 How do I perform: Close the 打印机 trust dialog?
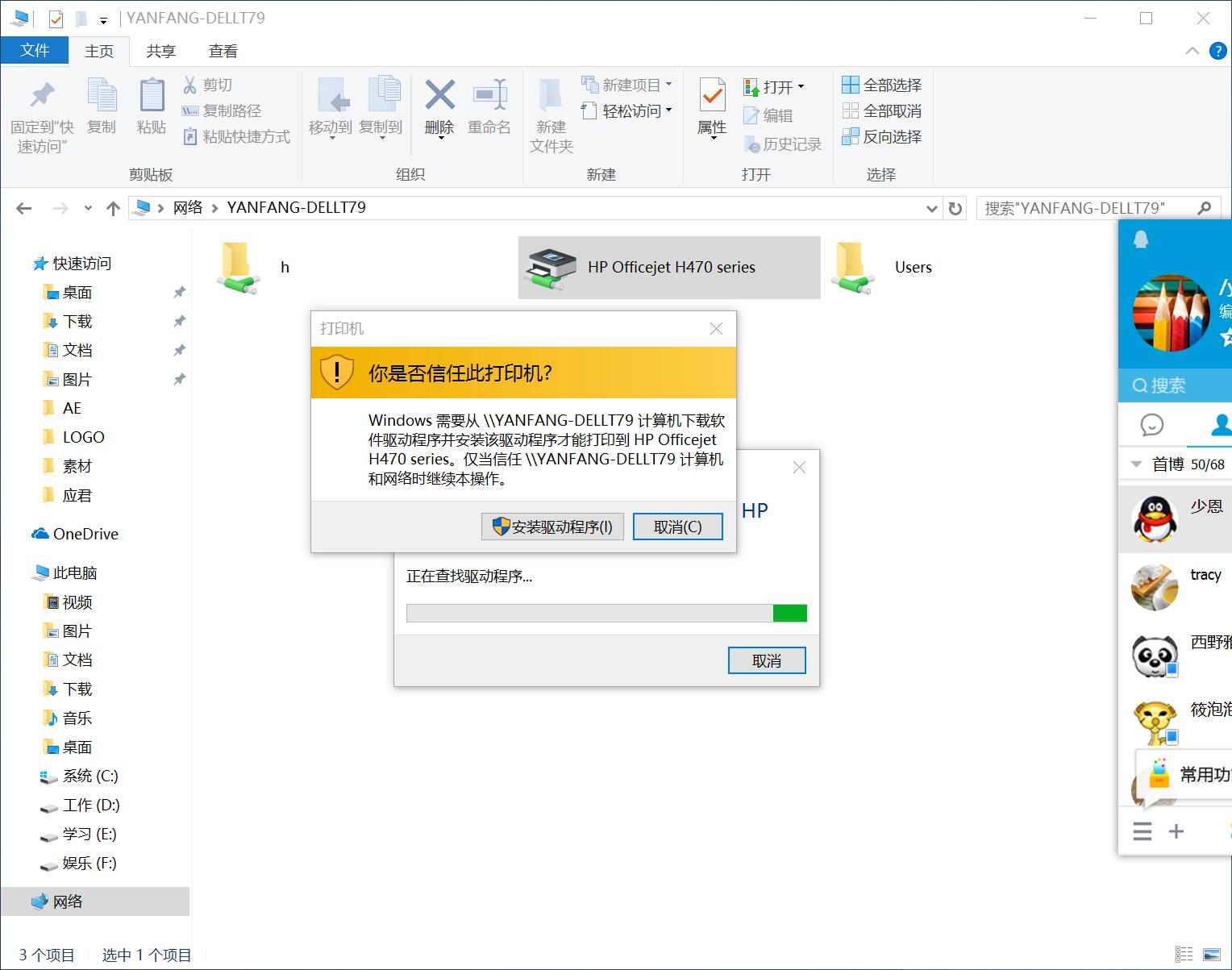(x=716, y=328)
